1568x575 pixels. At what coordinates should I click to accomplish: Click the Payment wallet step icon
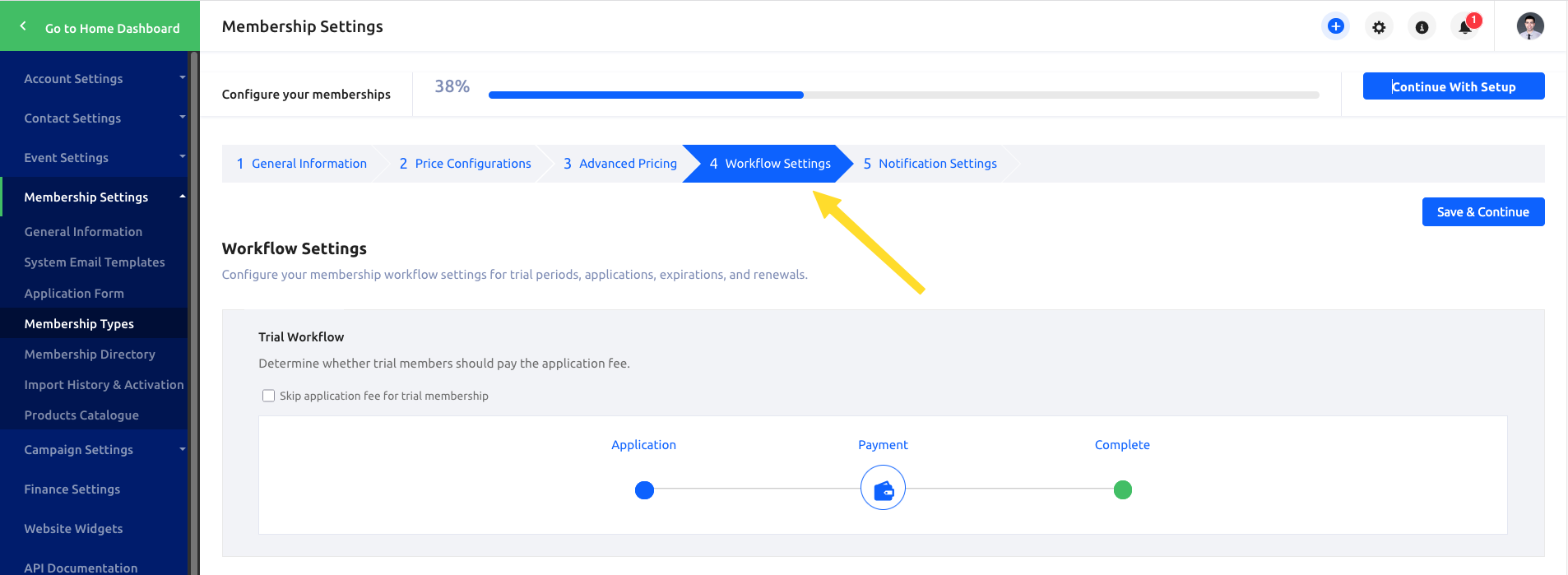point(883,489)
